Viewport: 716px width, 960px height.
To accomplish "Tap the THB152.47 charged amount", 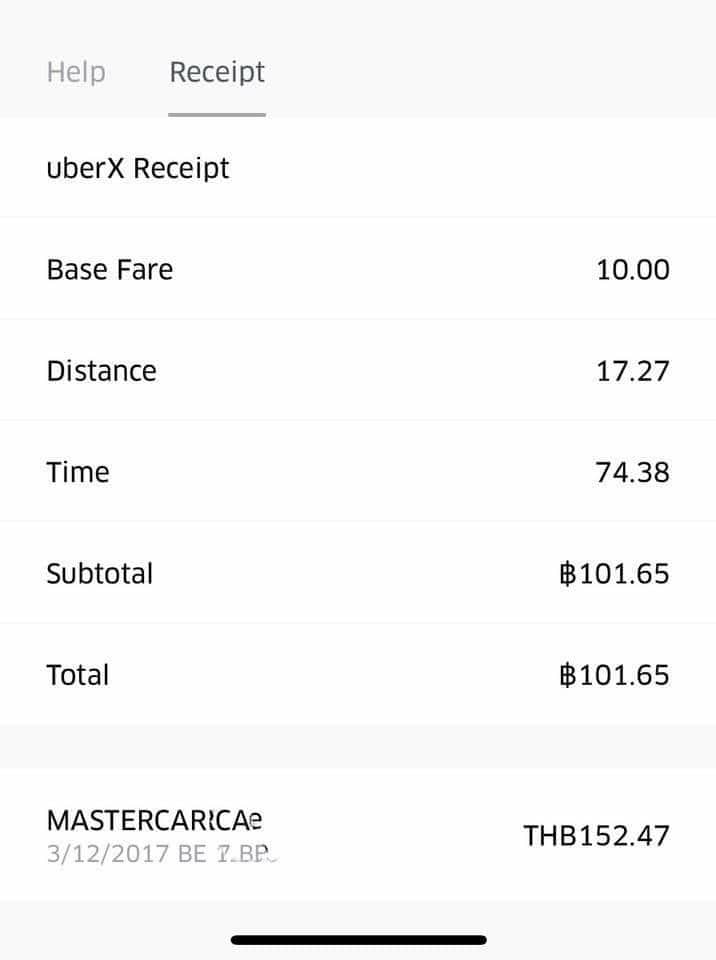I will click(x=596, y=836).
